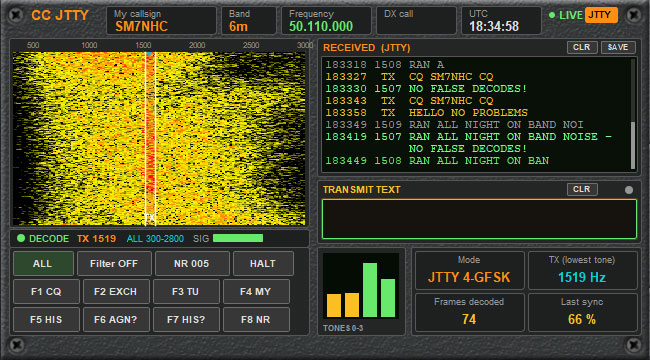
Task: Click the orange JTTY mode badge
Action: (x=601, y=15)
